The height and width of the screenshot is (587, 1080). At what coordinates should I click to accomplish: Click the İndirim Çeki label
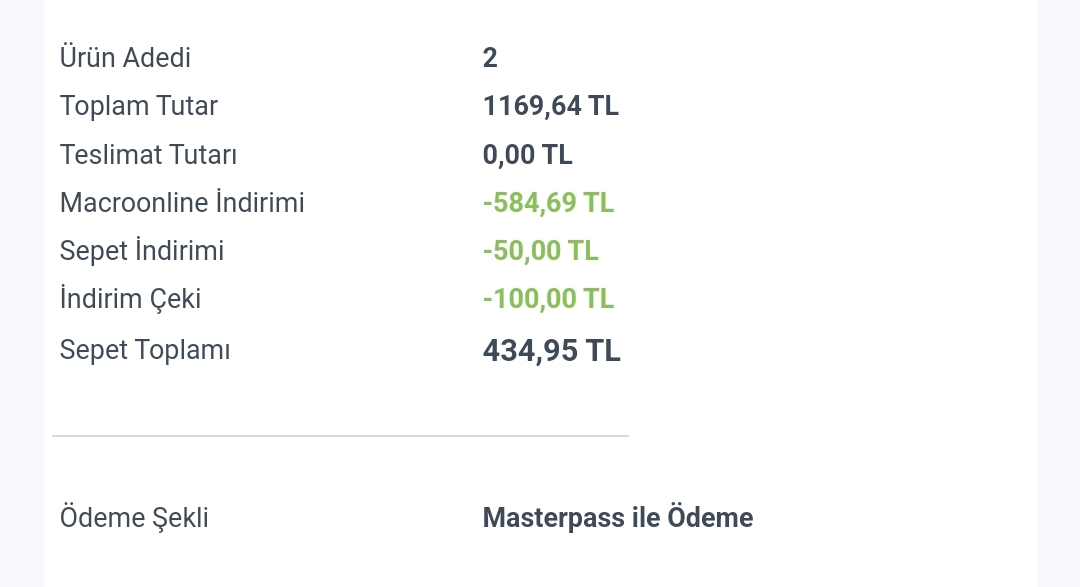click(130, 299)
